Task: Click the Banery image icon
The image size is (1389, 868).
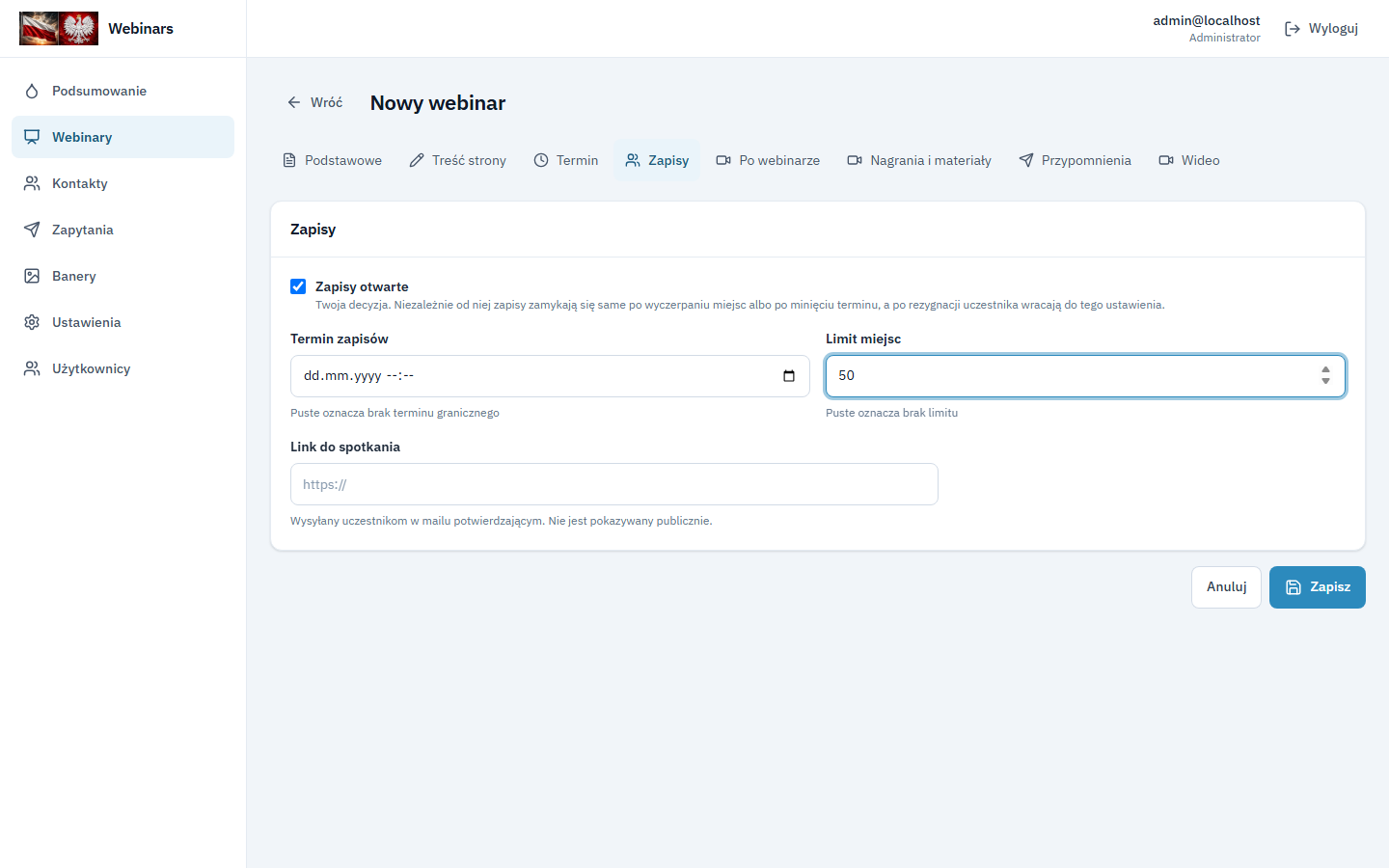Action: [x=32, y=276]
